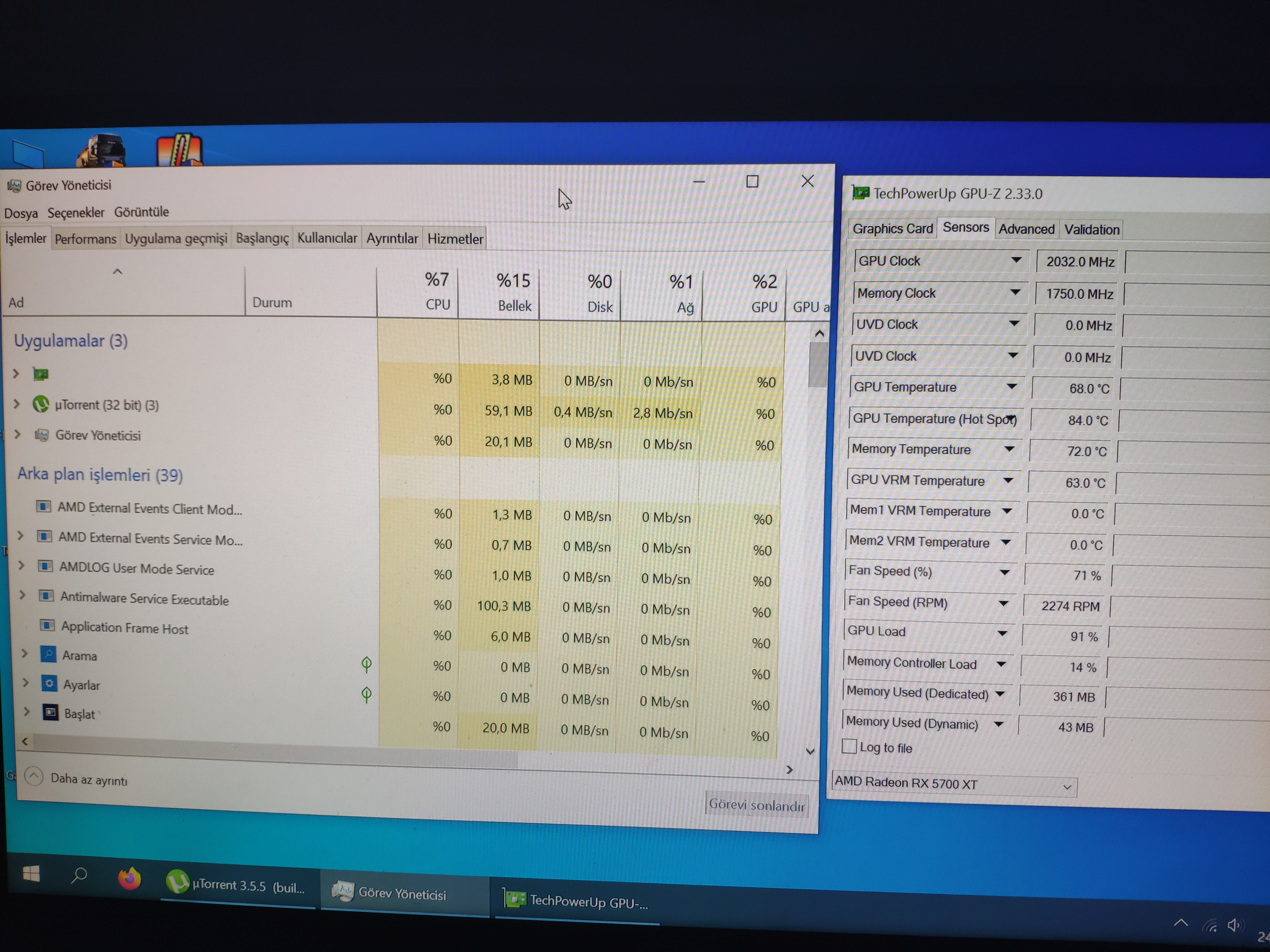Open the Windows Start menu
The image size is (1270, 952).
click(31, 874)
